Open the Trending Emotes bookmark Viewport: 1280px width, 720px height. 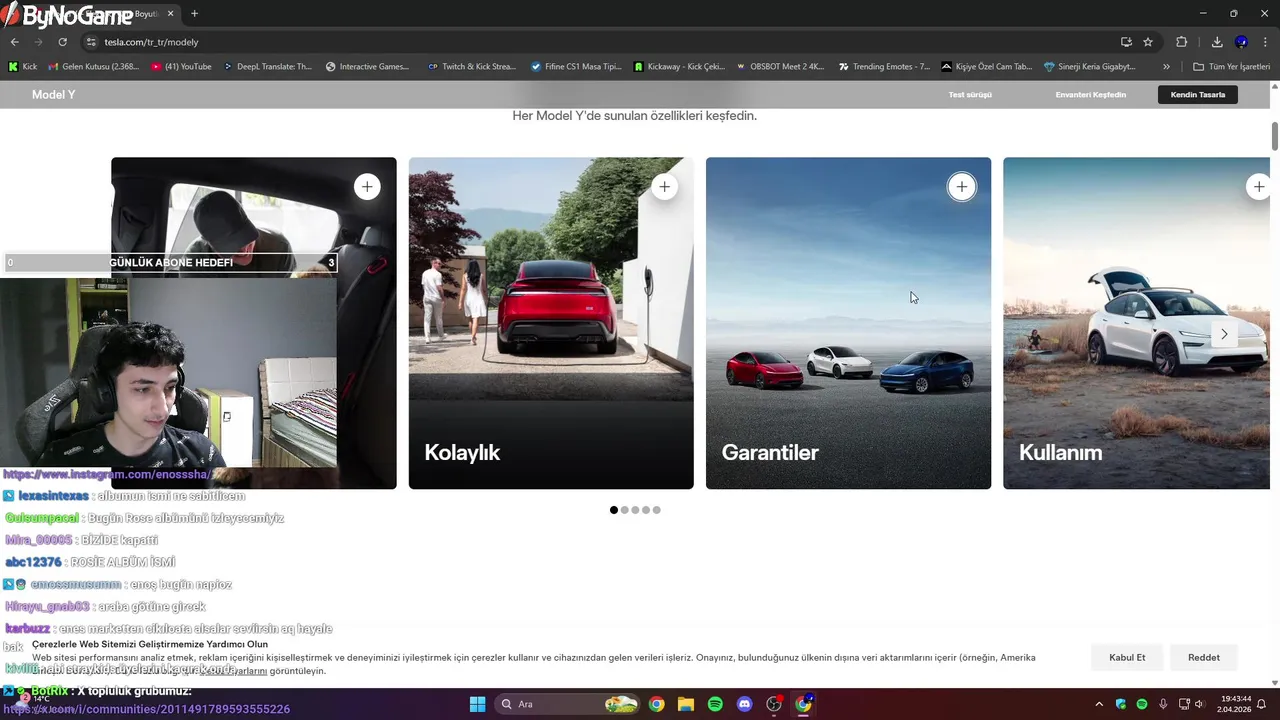pos(884,67)
